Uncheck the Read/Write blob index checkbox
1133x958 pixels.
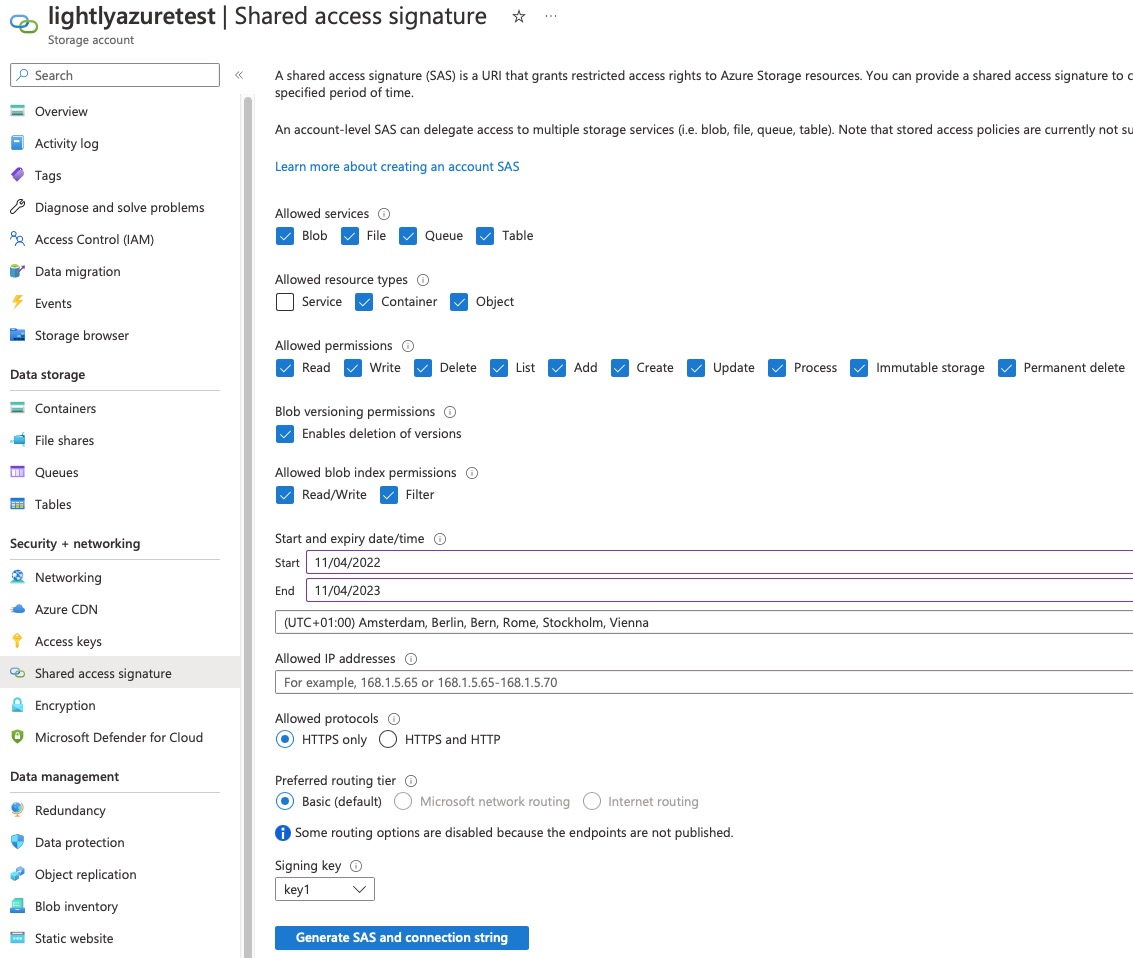(285, 495)
